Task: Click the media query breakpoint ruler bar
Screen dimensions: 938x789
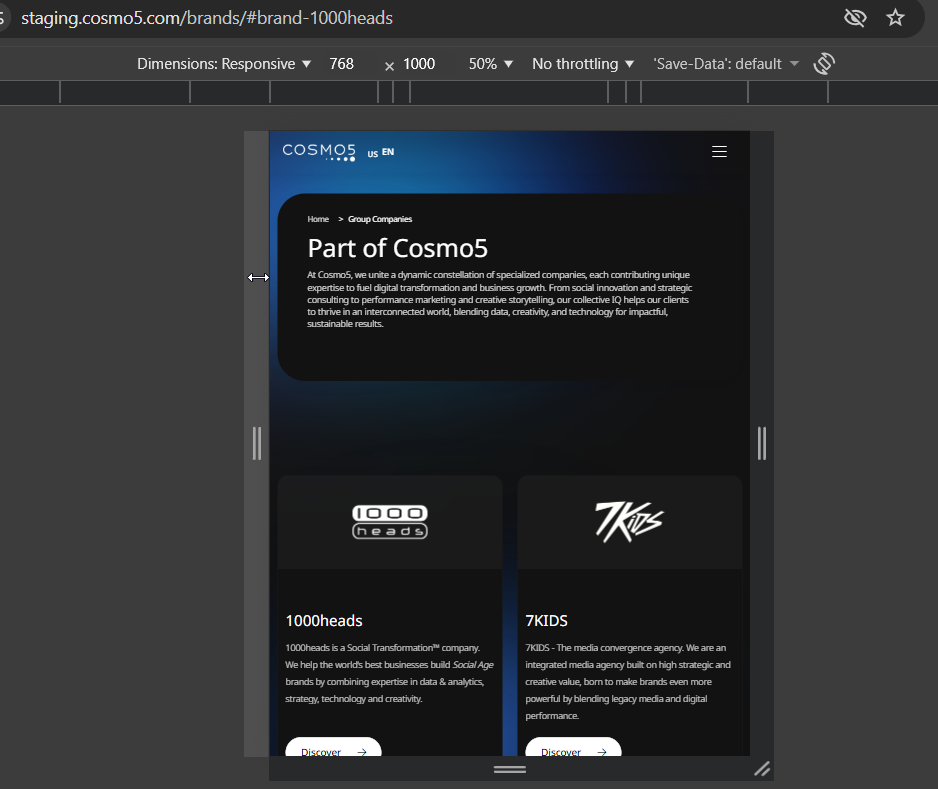Action: (x=469, y=93)
